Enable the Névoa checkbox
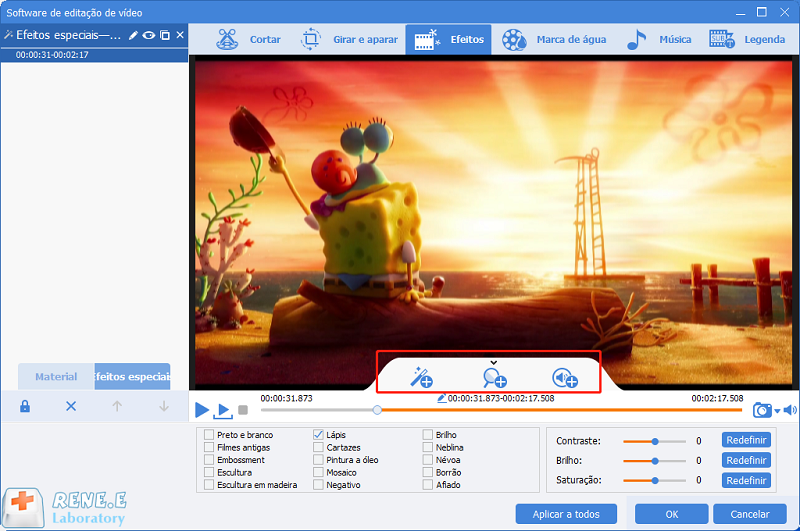800x531 pixels. coord(428,460)
